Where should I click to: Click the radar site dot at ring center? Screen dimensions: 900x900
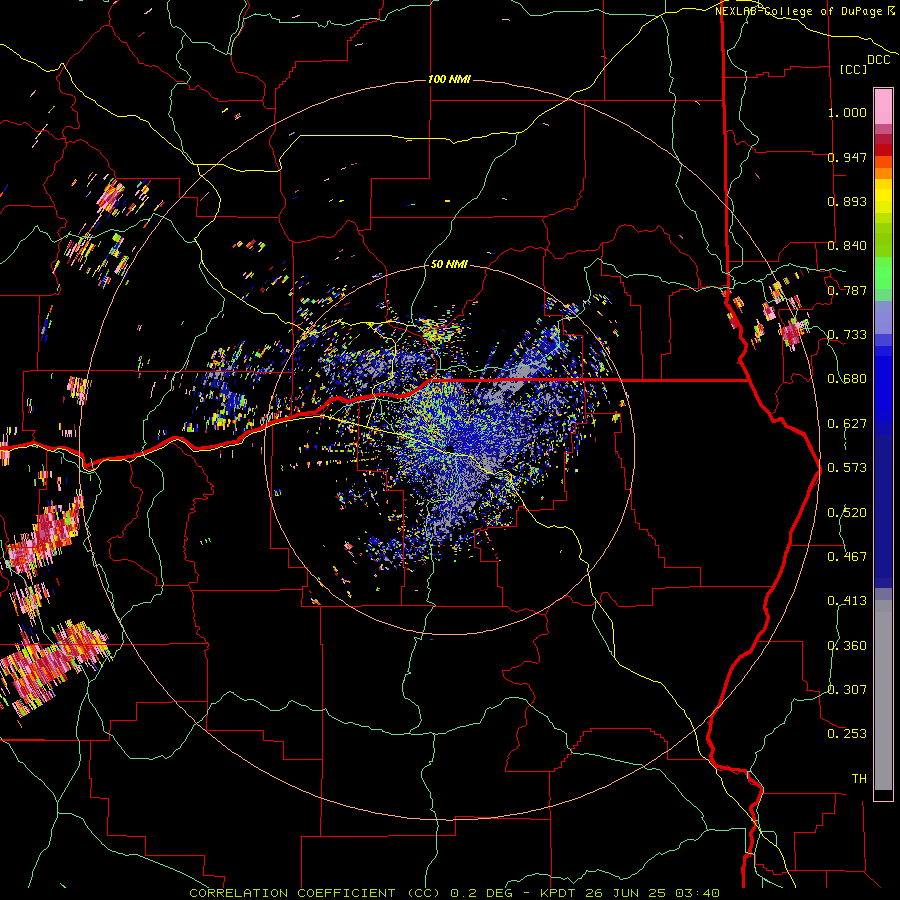click(x=451, y=448)
